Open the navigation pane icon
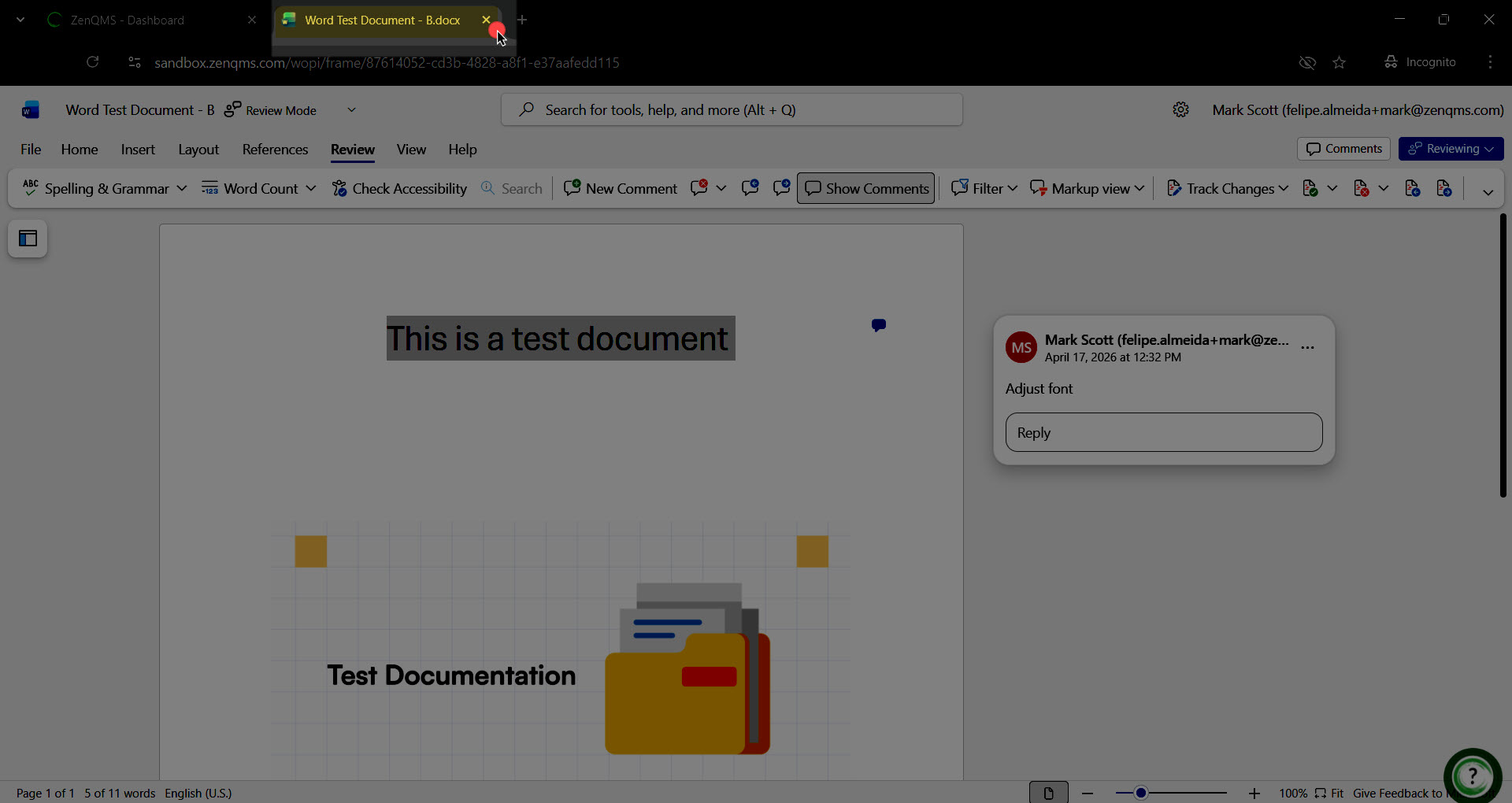 click(x=28, y=239)
